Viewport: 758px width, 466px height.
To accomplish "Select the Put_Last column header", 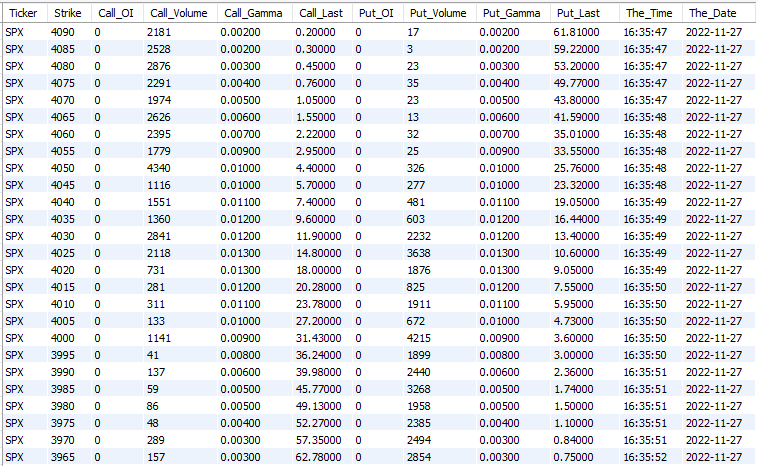I will (x=580, y=13).
